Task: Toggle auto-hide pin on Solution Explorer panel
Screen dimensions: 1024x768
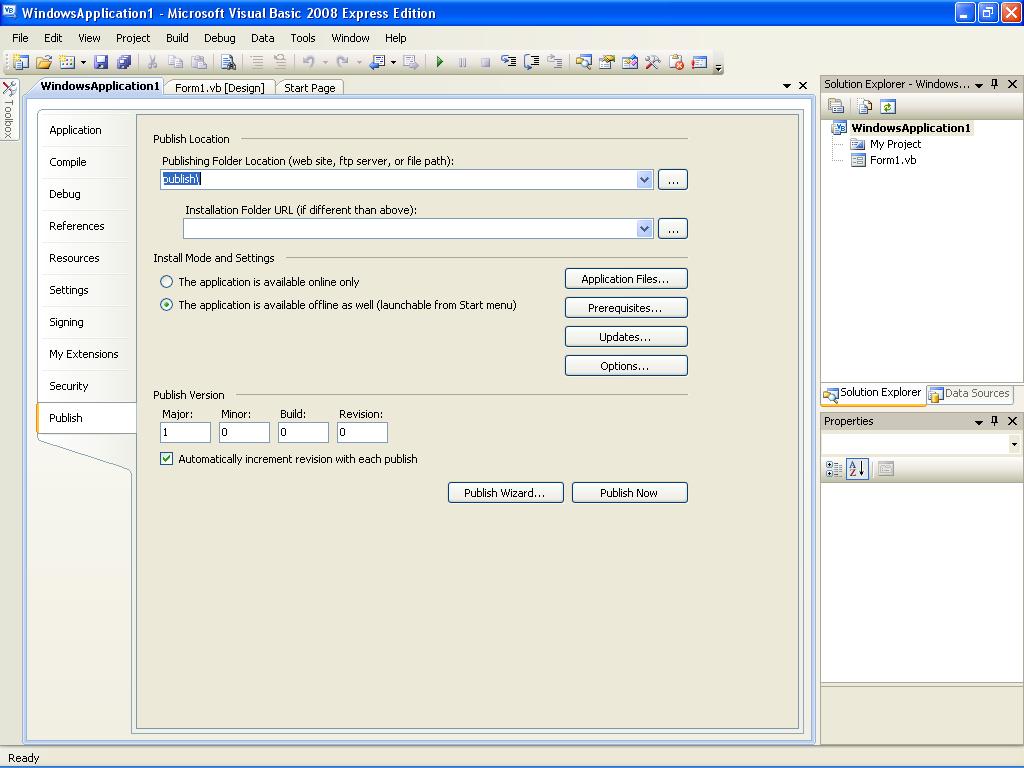Action: (x=995, y=84)
